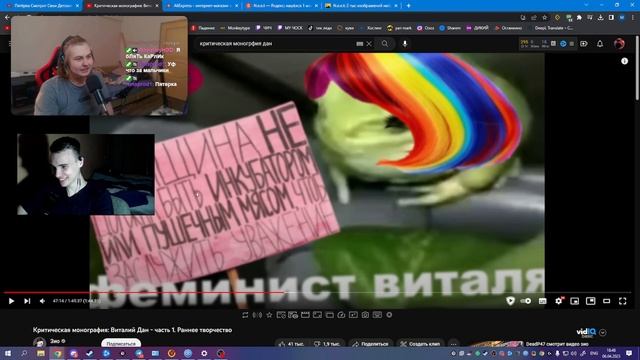This screenshot has width=640, height=360.
Task: Click the audio boost icon below player
Action: pyautogui.click(x=257, y=315)
